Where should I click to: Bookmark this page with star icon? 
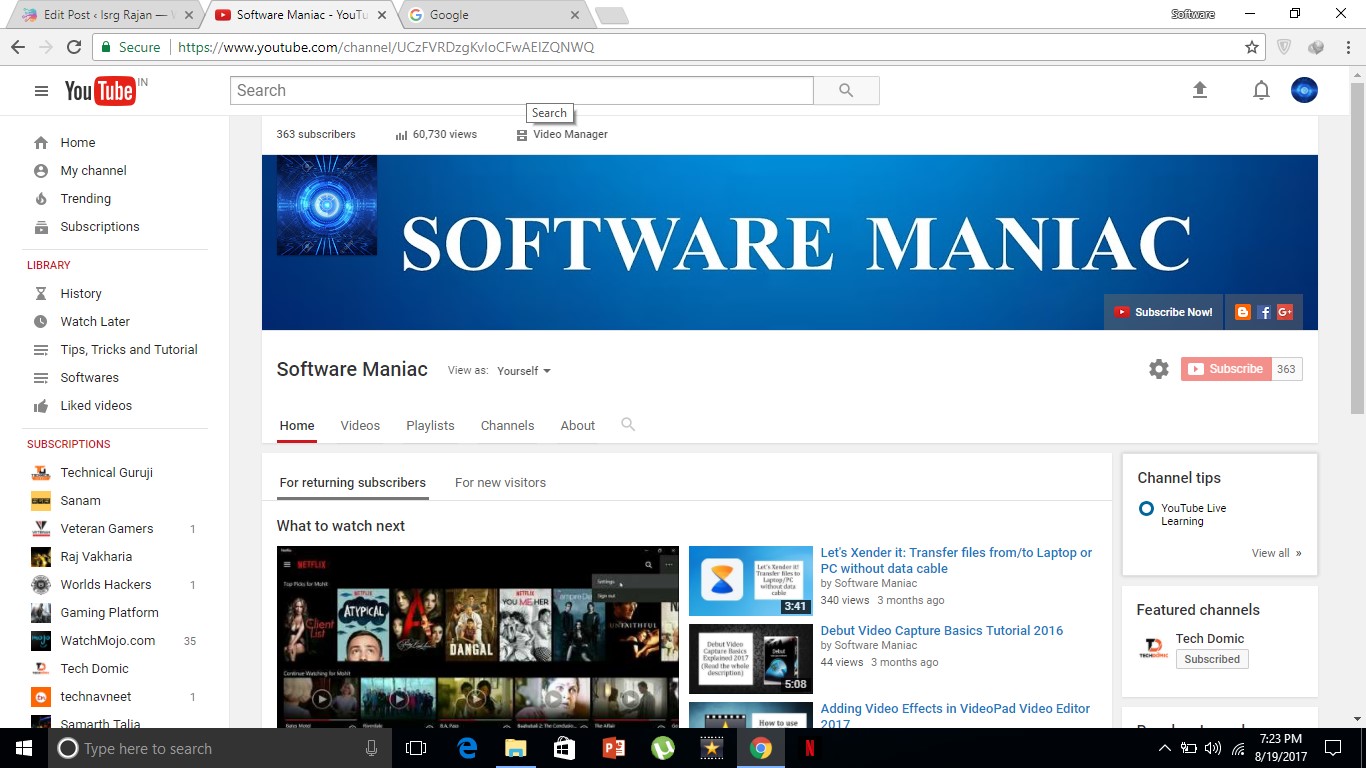click(1251, 47)
